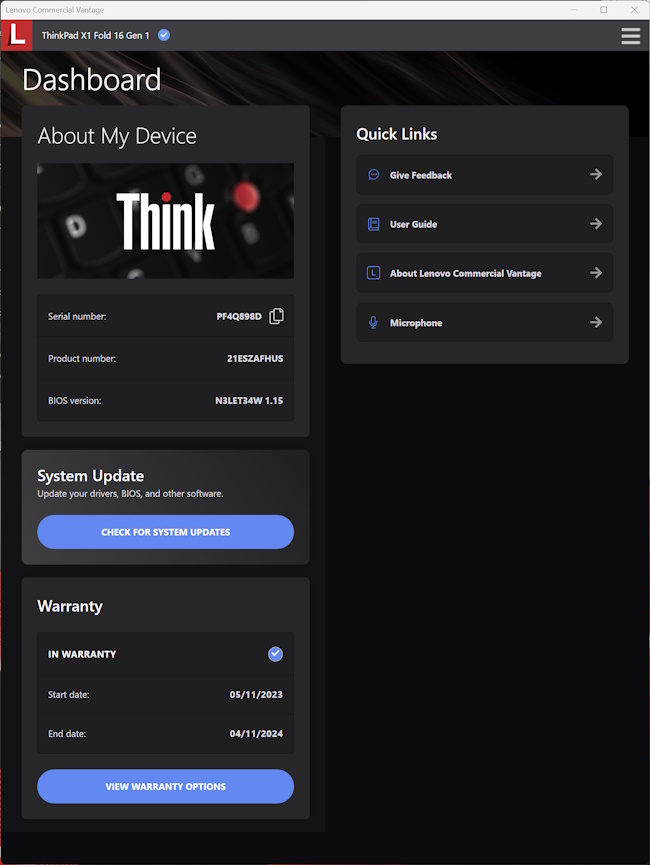Click the Warranty section heading
This screenshot has height=865, width=650.
70,606
